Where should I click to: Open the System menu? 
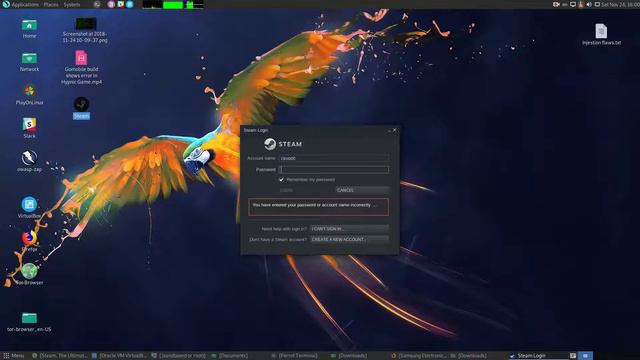point(72,4)
